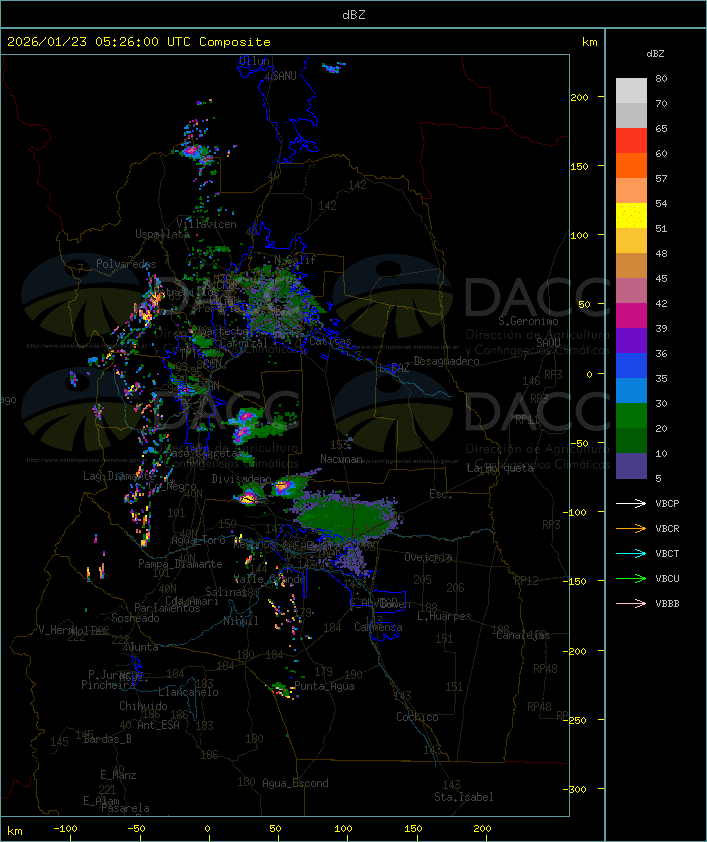
Task: Click the VBBB legend label
Action: click(667, 604)
